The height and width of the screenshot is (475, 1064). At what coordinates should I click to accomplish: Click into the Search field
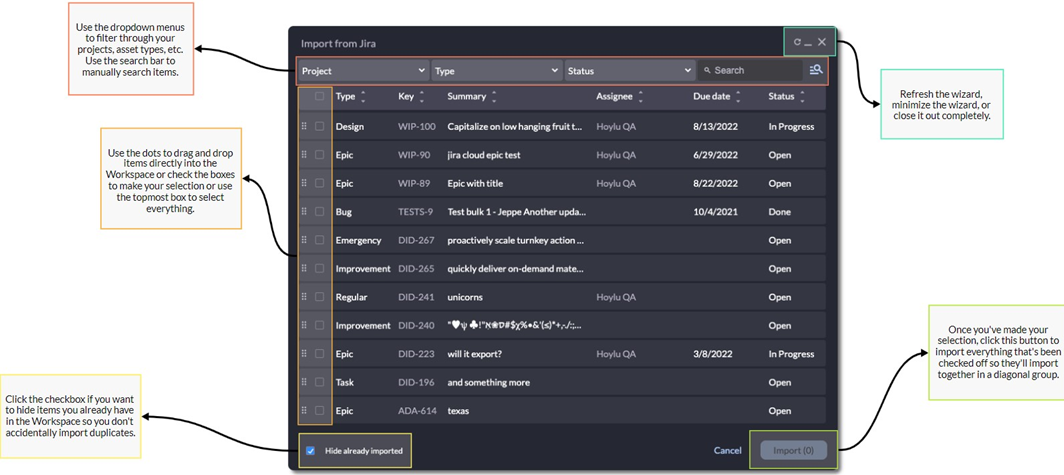click(750, 71)
